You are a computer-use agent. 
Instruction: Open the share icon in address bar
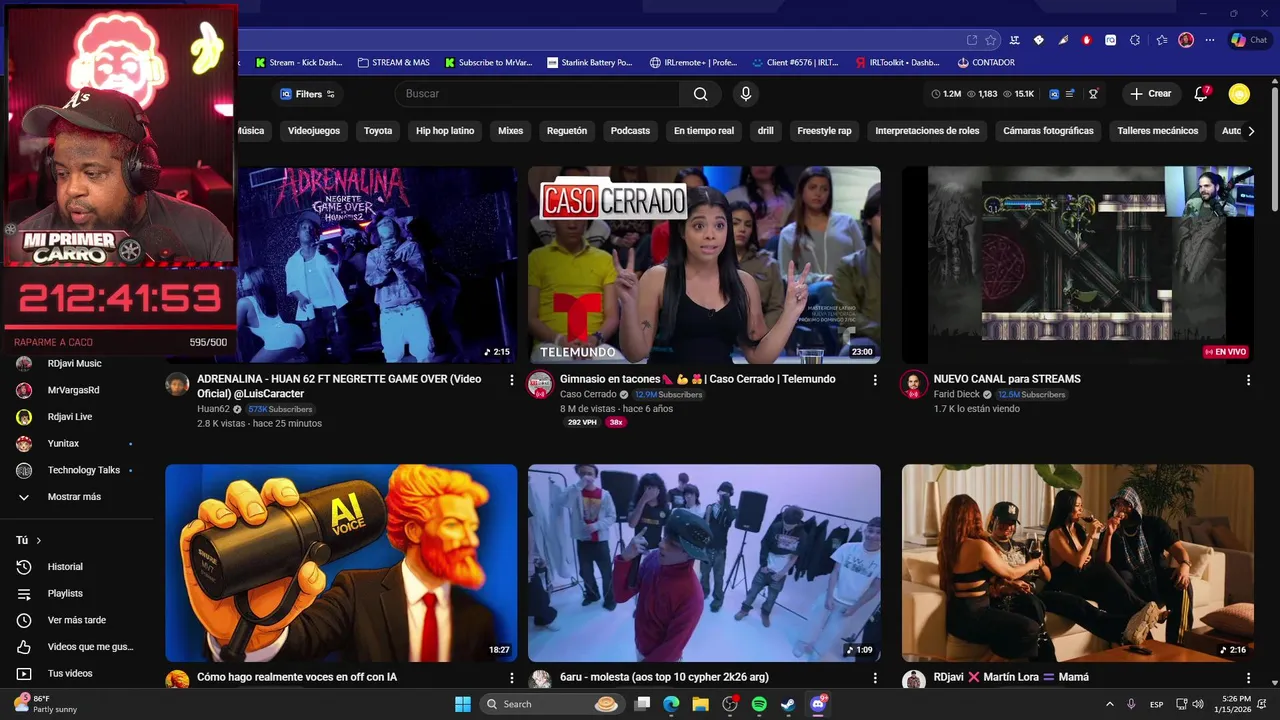click(x=971, y=40)
